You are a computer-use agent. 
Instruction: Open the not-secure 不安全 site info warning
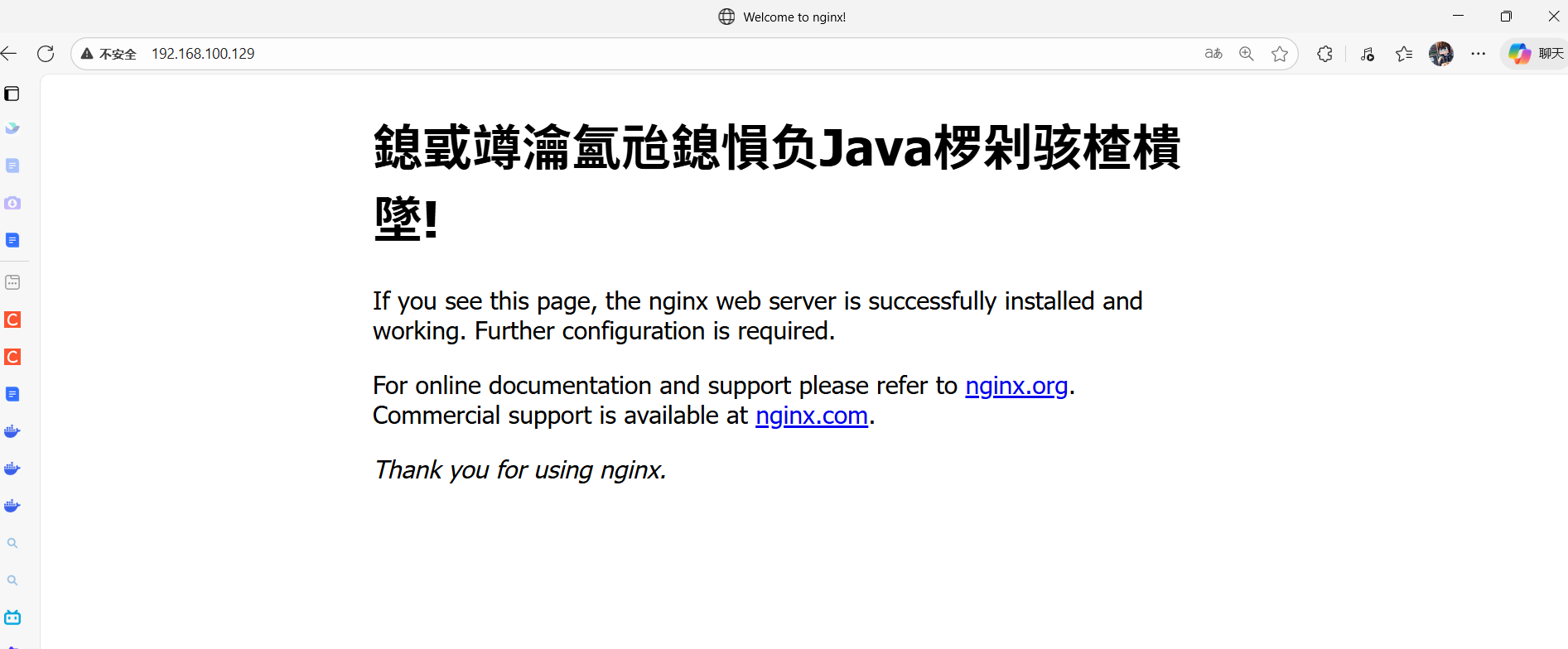(x=109, y=54)
